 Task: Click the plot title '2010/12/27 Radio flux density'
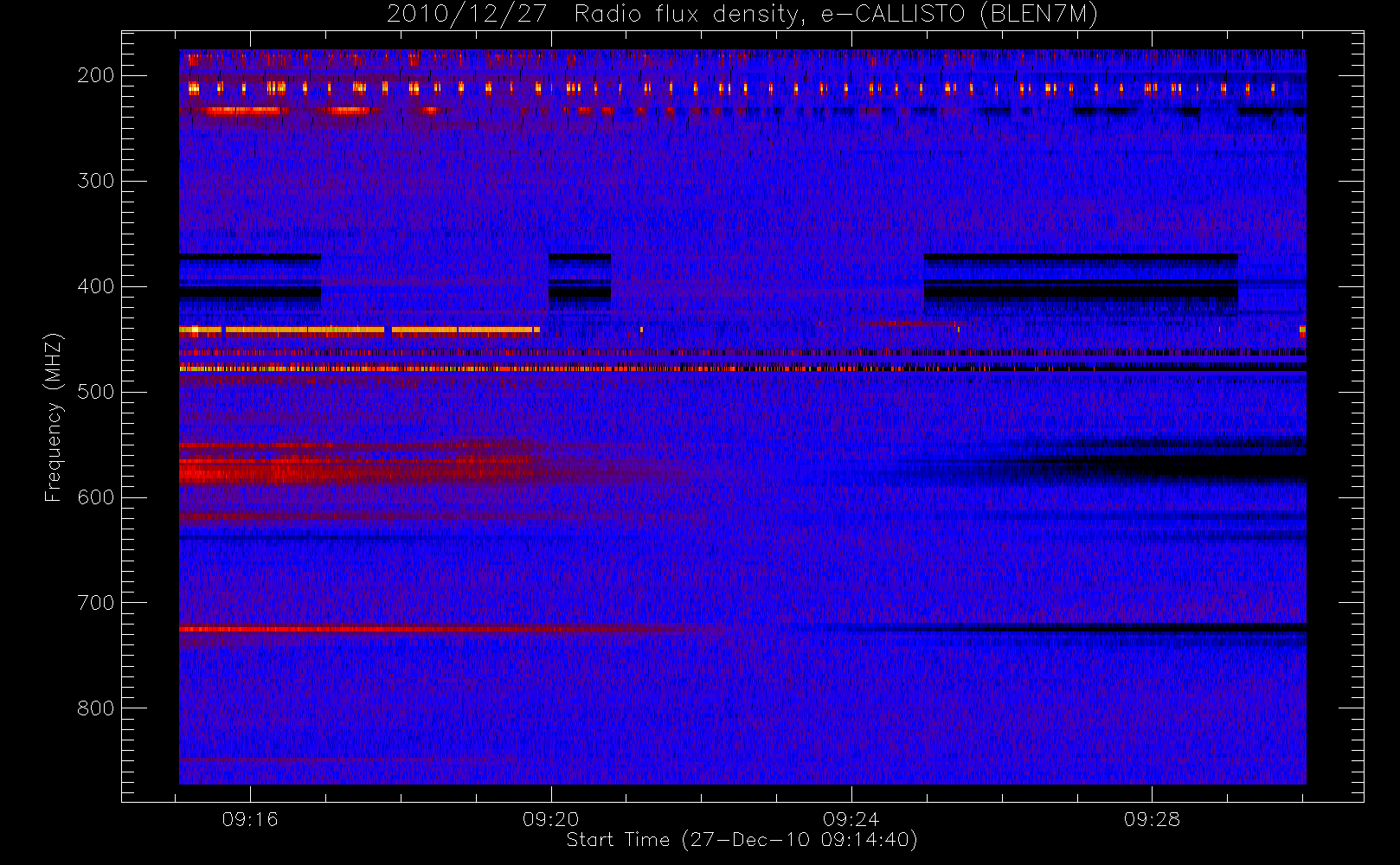(x=742, y=15)
